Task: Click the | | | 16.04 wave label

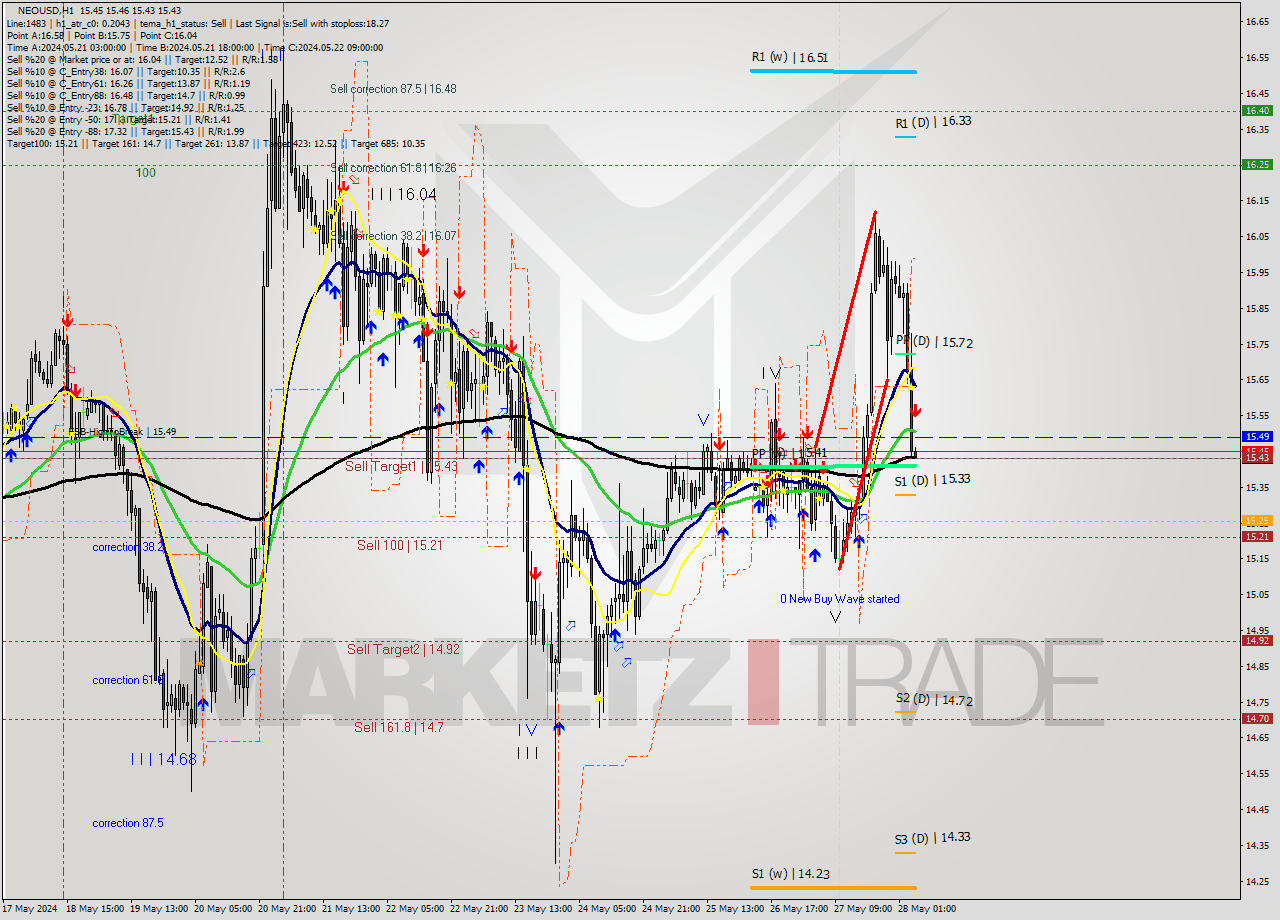Action: click(x=403, y=194)
